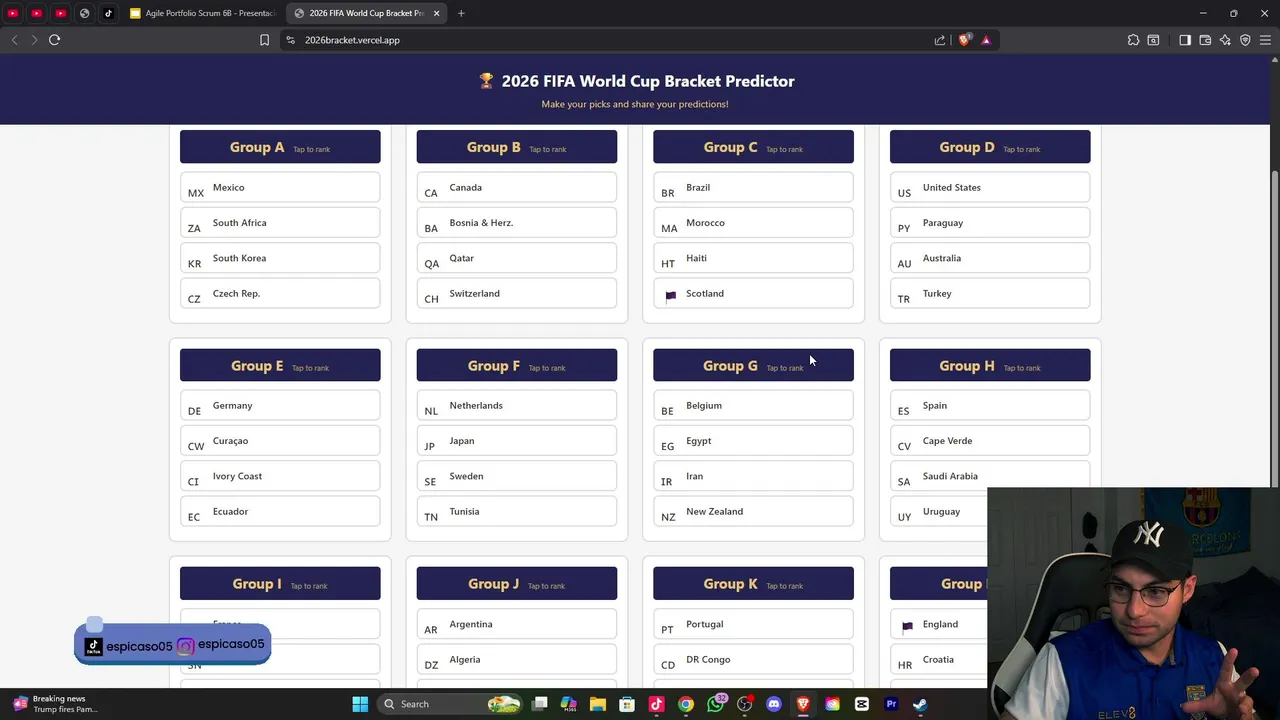
Task: Open site information icon beside the URL
Action: pyautogui.click(x=290, y=40)
